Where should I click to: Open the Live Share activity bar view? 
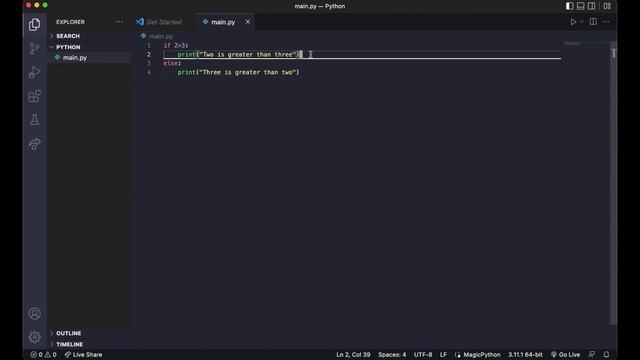pos(35,144)
